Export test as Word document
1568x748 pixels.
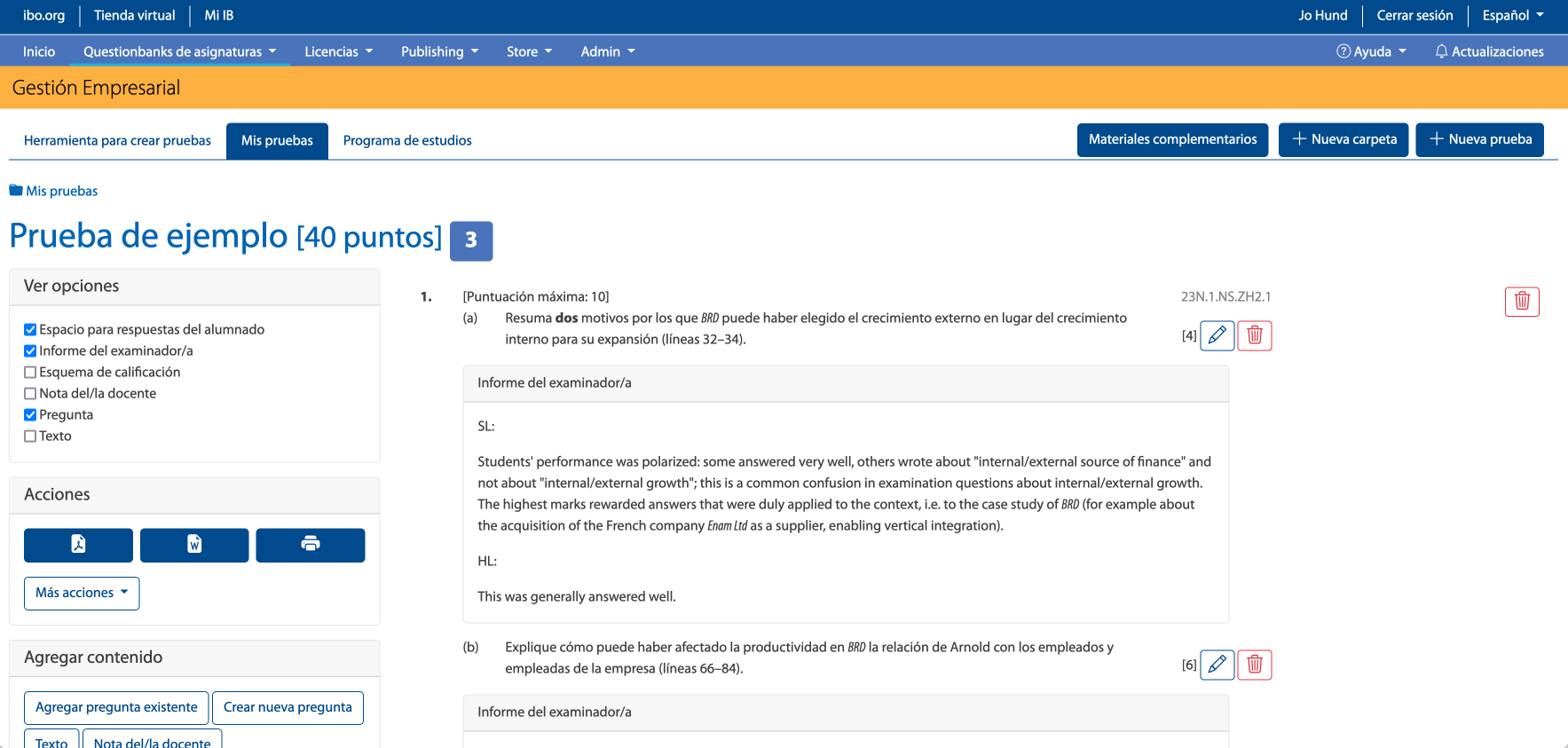[x=194, y=545]
